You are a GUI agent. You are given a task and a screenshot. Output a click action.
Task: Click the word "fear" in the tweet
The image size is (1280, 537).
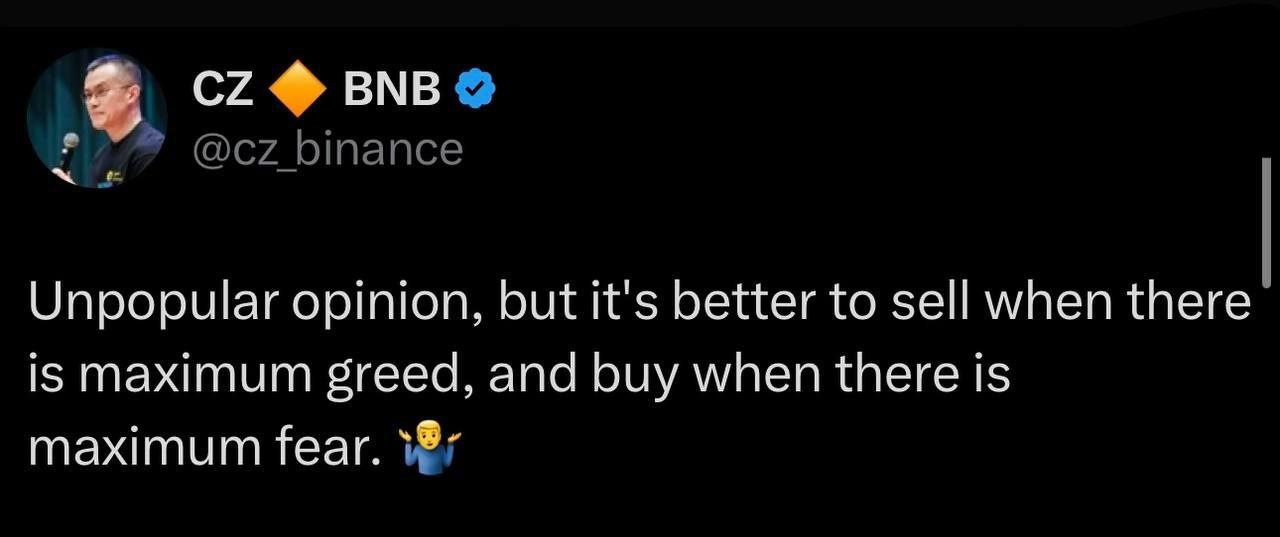(337, 447)
